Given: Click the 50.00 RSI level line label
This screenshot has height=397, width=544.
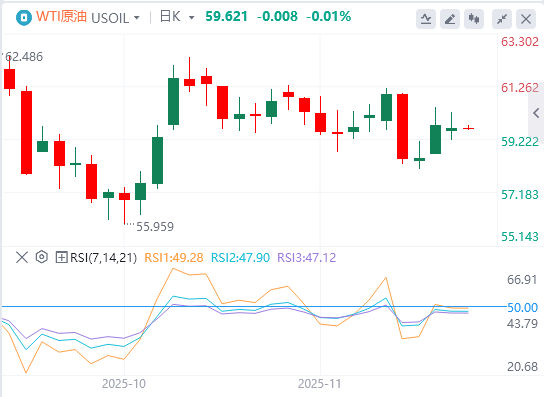Looking at the screenshot, I should (522, 307).
